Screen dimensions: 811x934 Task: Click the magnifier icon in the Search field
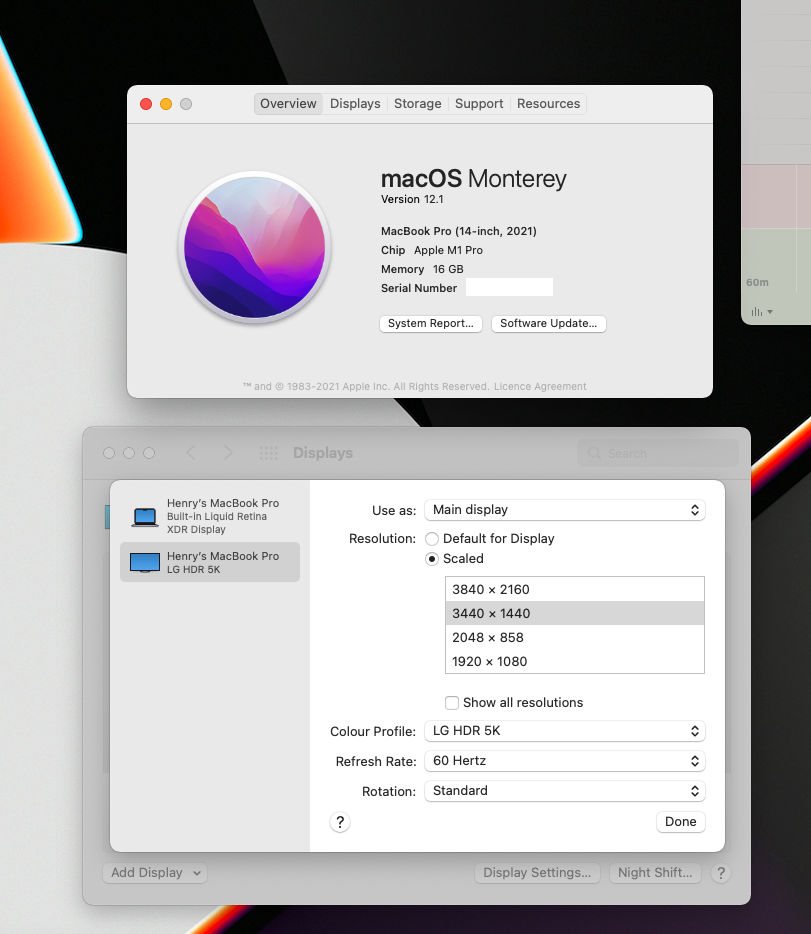point(594,453)
